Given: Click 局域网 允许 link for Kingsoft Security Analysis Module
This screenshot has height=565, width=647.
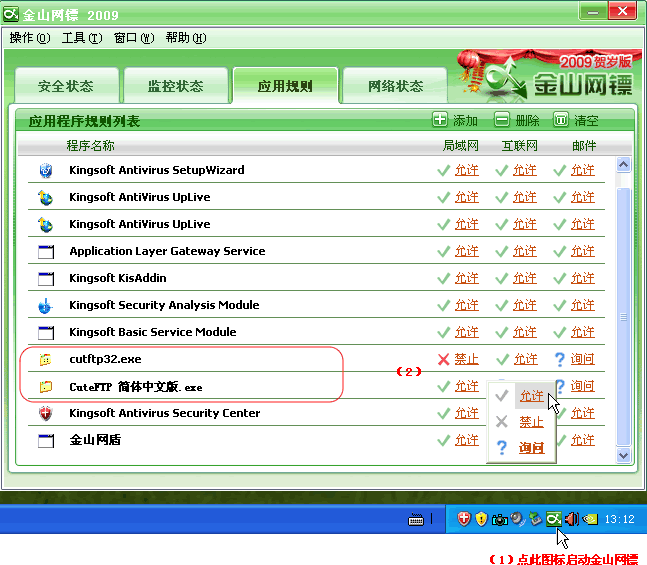Looking at the screenshot, I should pos(467,305).
